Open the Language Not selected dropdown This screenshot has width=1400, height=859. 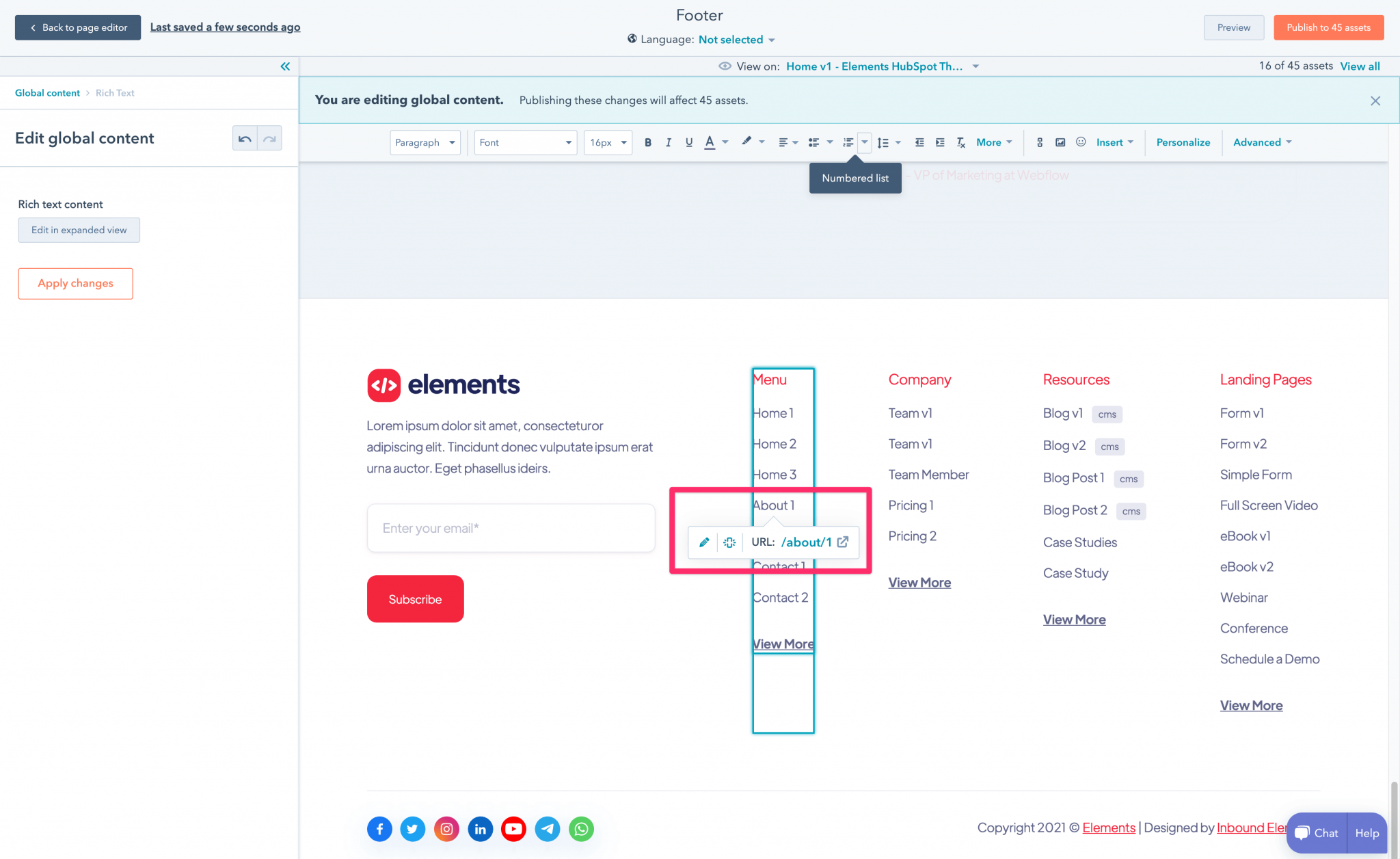click(x=736, y=40)
